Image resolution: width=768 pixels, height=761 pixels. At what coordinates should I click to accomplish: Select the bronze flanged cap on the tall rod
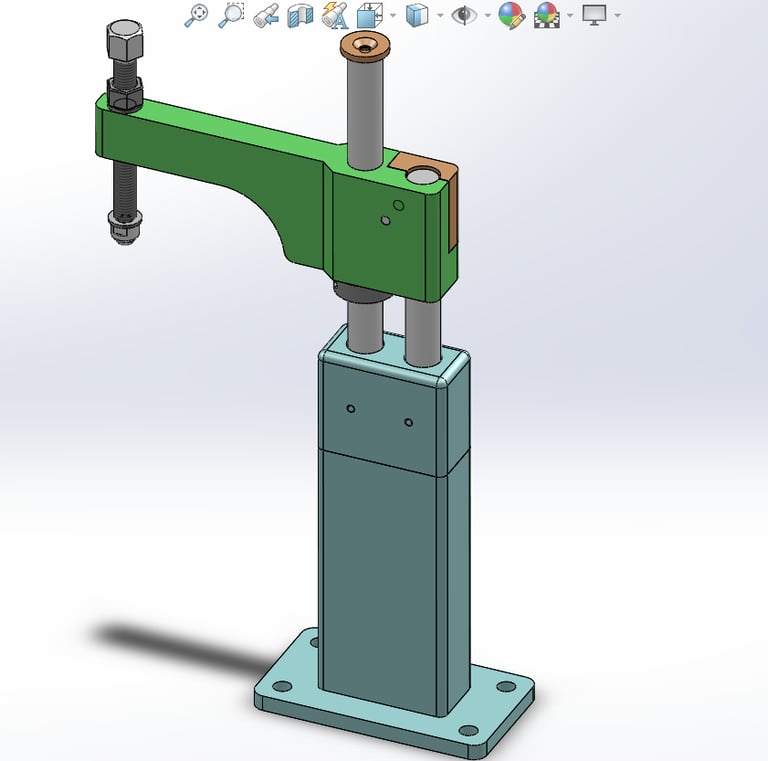pos(365,47)
